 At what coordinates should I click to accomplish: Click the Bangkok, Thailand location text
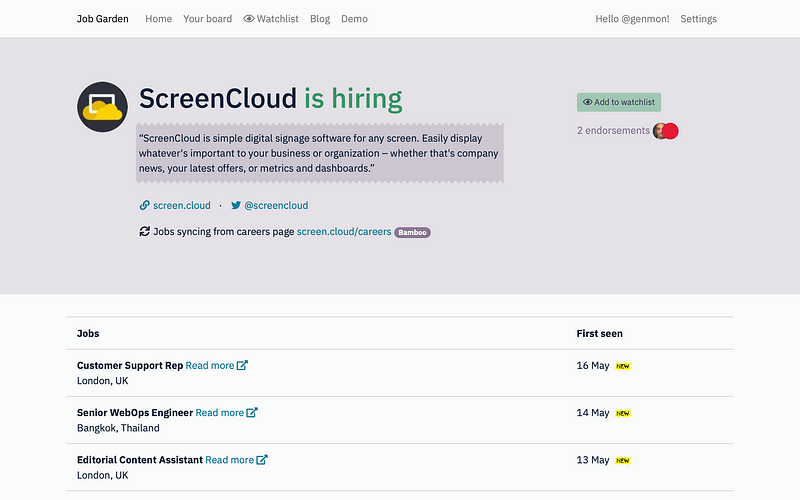point(118,428)
